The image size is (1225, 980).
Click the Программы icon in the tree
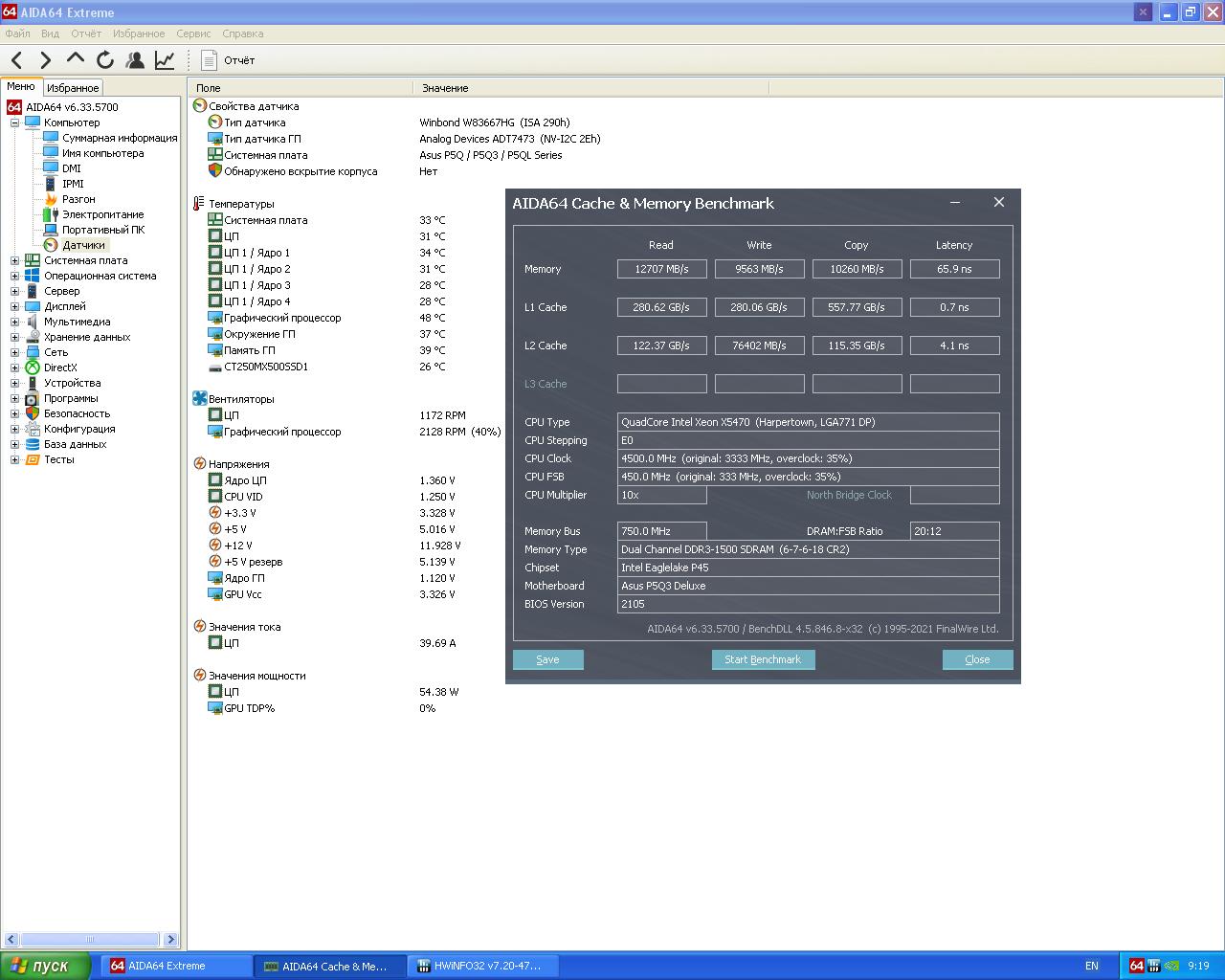(32, 398)
